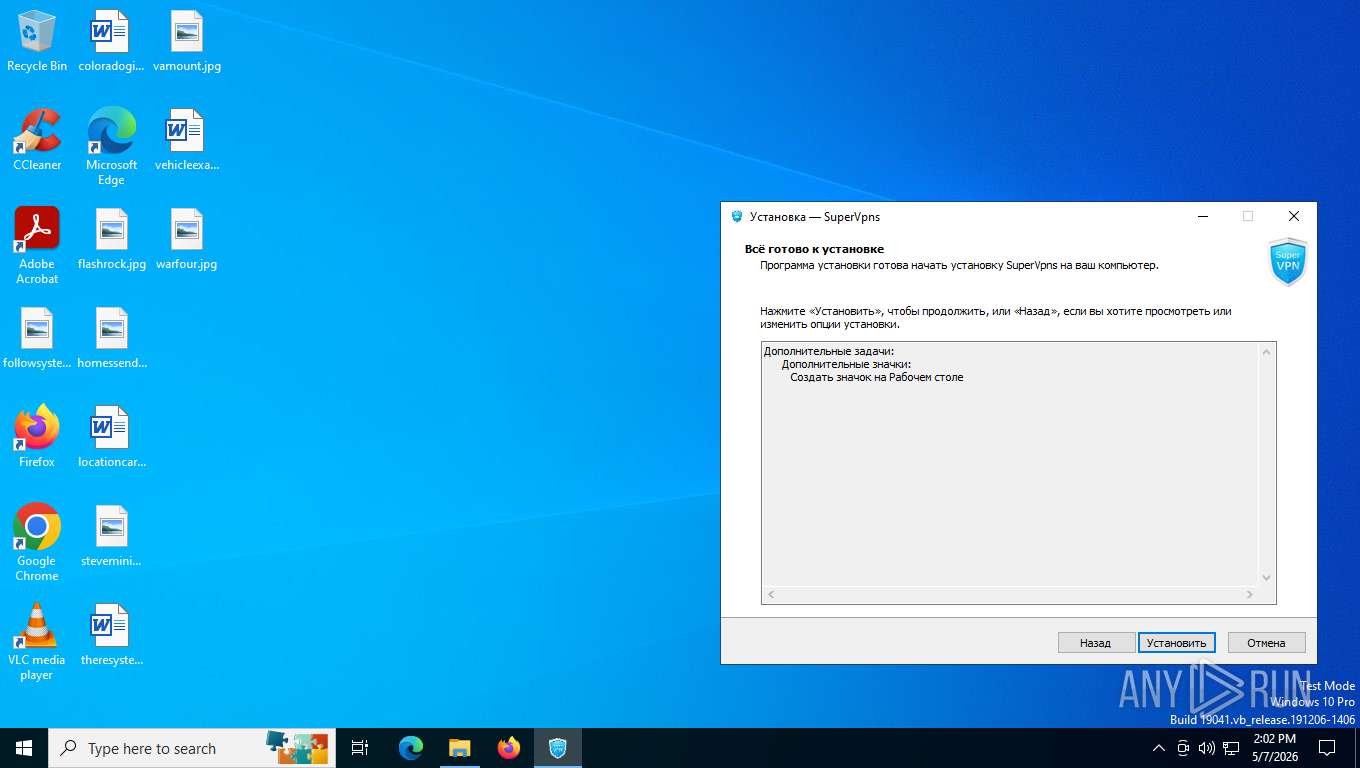Select the followsyste image file icon
Image resolution: width=1360 pixels, height=768 pixels.
[37, 337]
